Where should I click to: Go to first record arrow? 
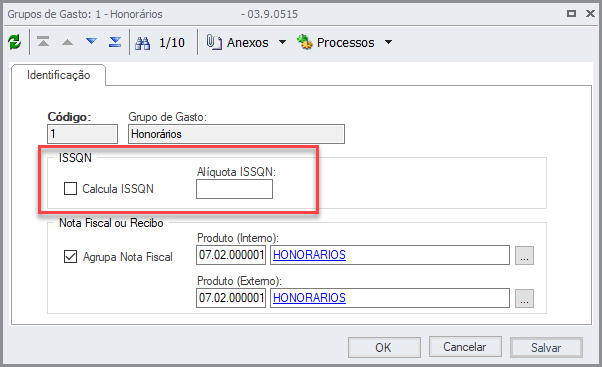[43, 41]
